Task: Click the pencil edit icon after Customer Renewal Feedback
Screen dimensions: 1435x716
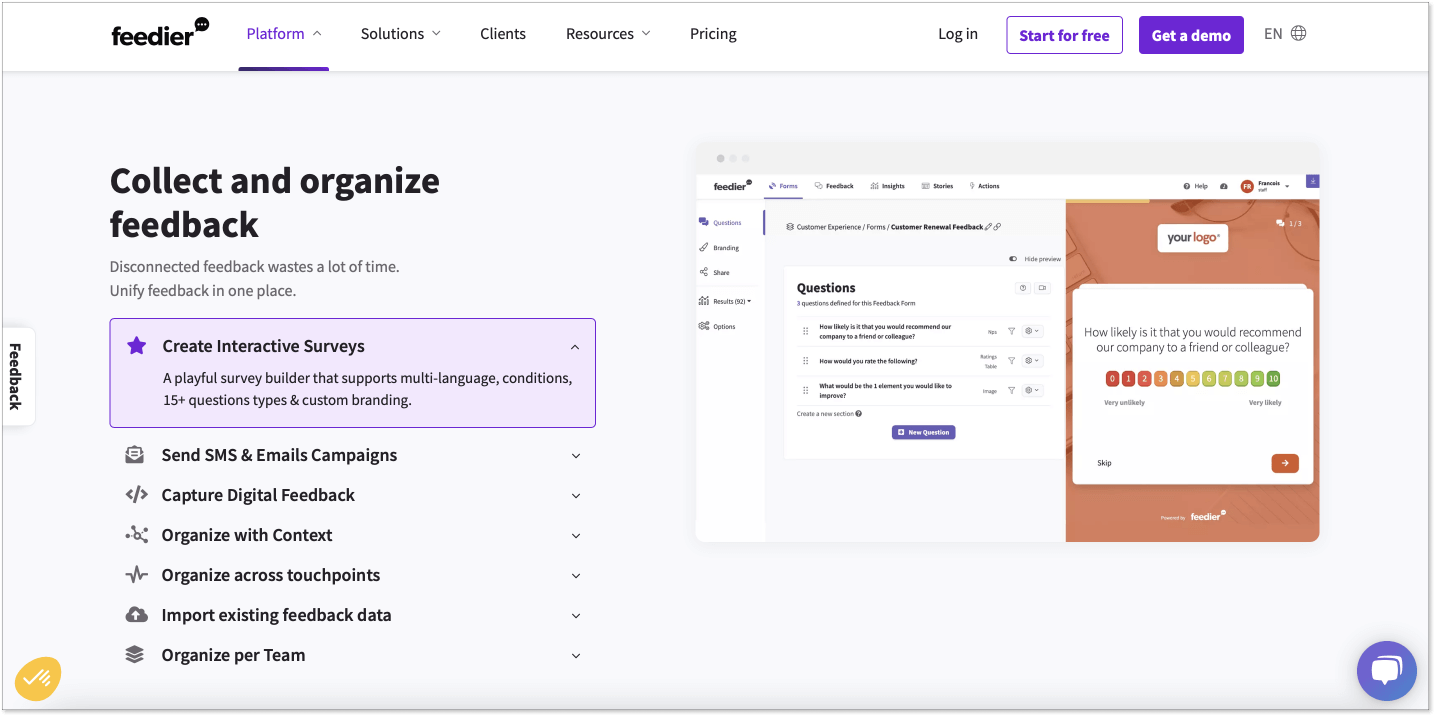Action: pyautogui.click(x=989, y=227)
